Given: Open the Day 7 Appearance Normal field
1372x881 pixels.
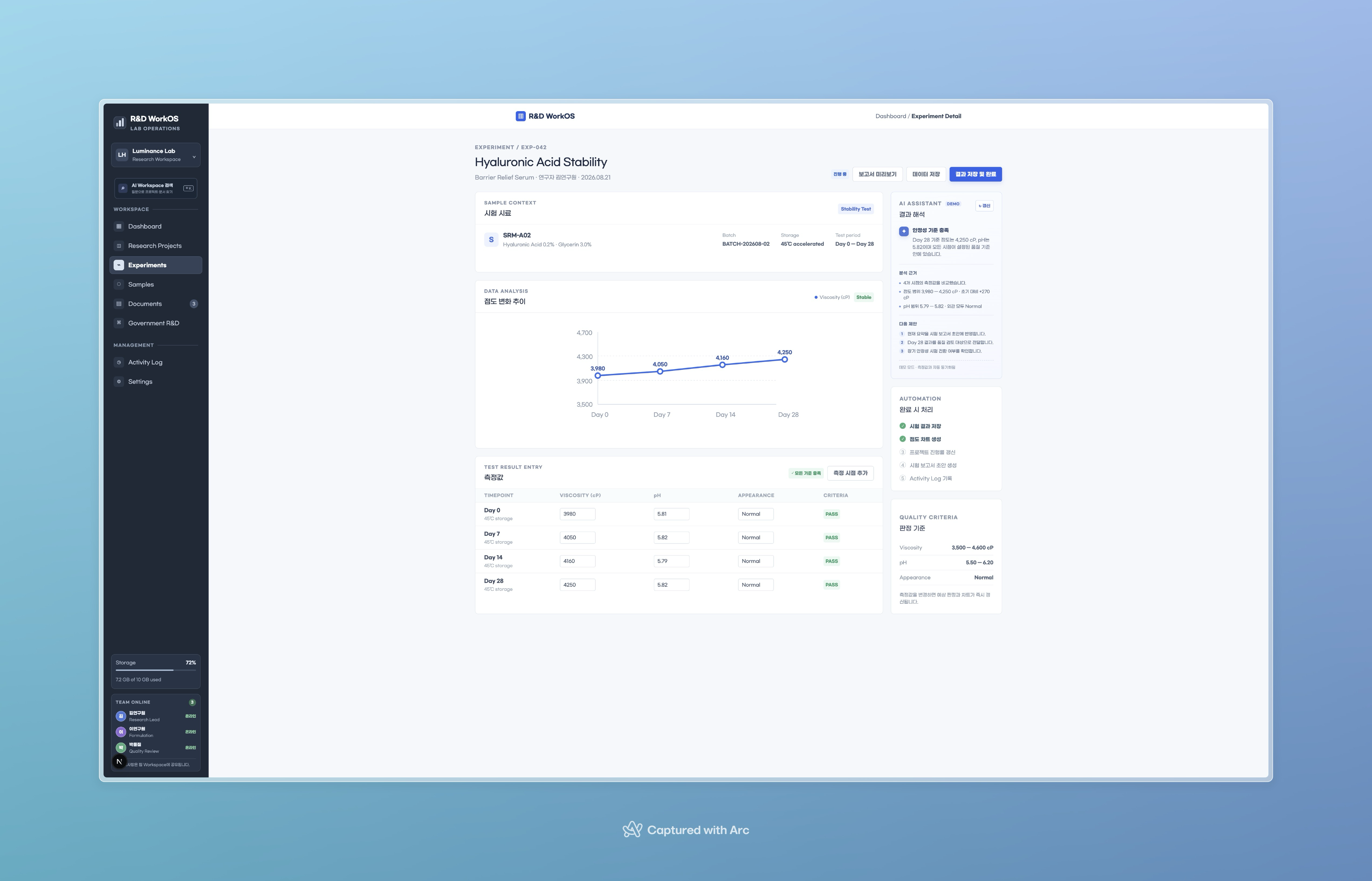Looking at the screenshot, I should (756, 538).
